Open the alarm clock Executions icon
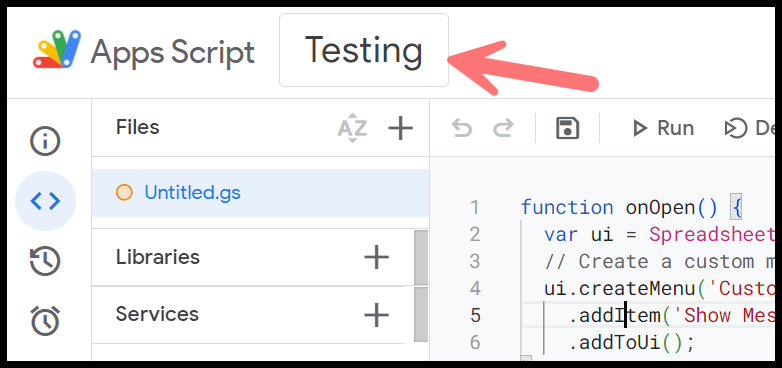The image size is (782, 368). tap(45, 320)
